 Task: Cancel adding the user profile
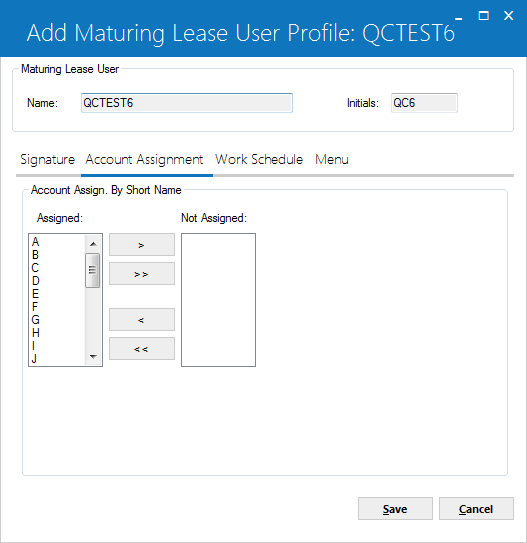pos(476,509)
